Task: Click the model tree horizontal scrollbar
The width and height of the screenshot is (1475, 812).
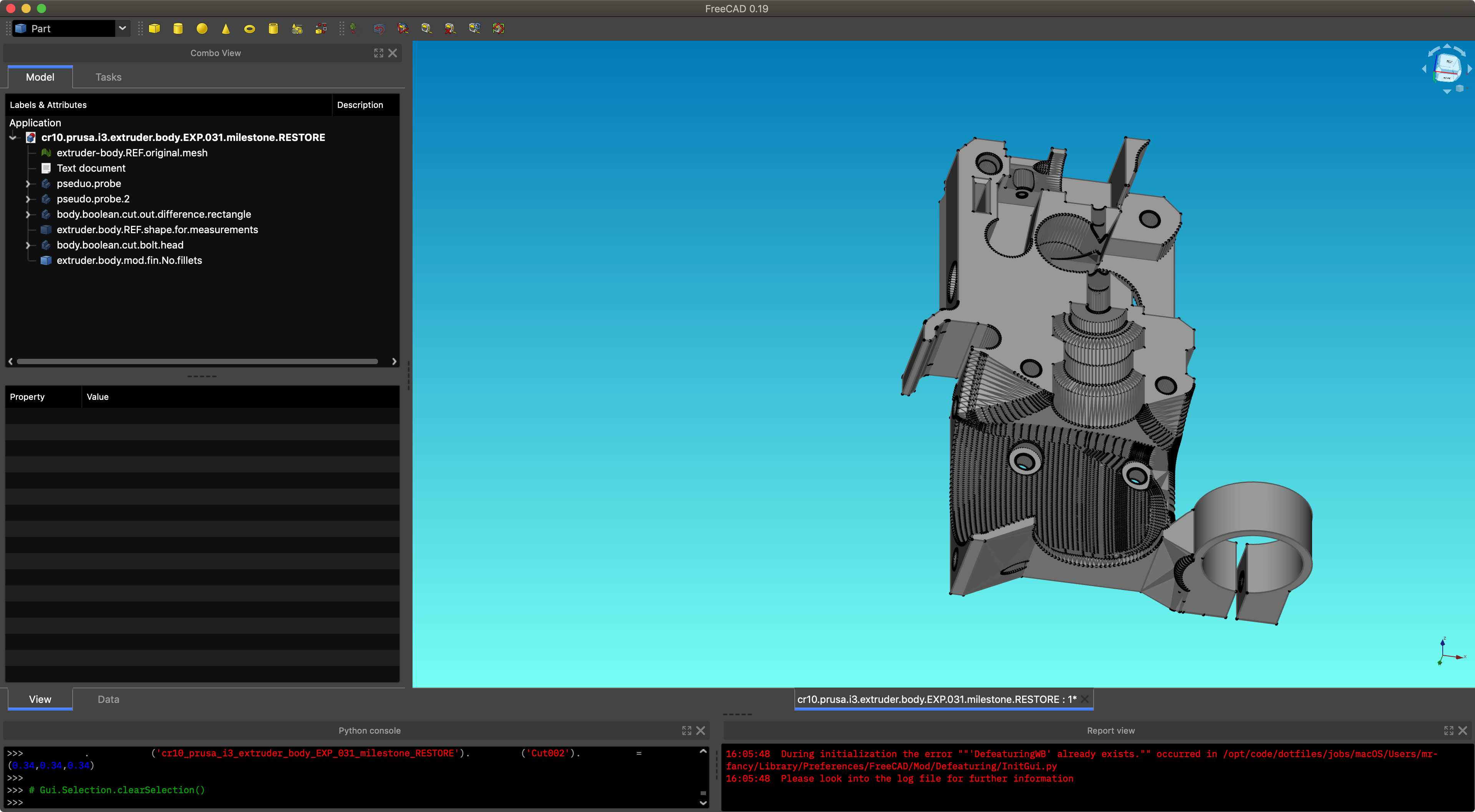Action: click(x=197, y=361)
